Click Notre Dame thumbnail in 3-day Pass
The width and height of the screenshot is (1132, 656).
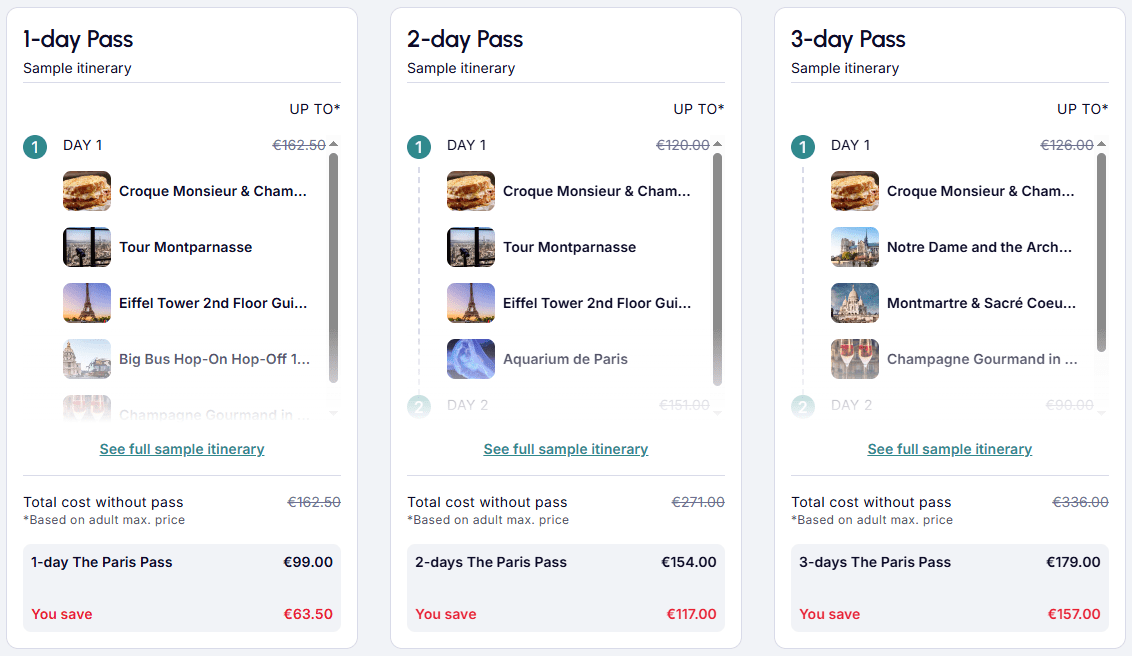point(855,247)
